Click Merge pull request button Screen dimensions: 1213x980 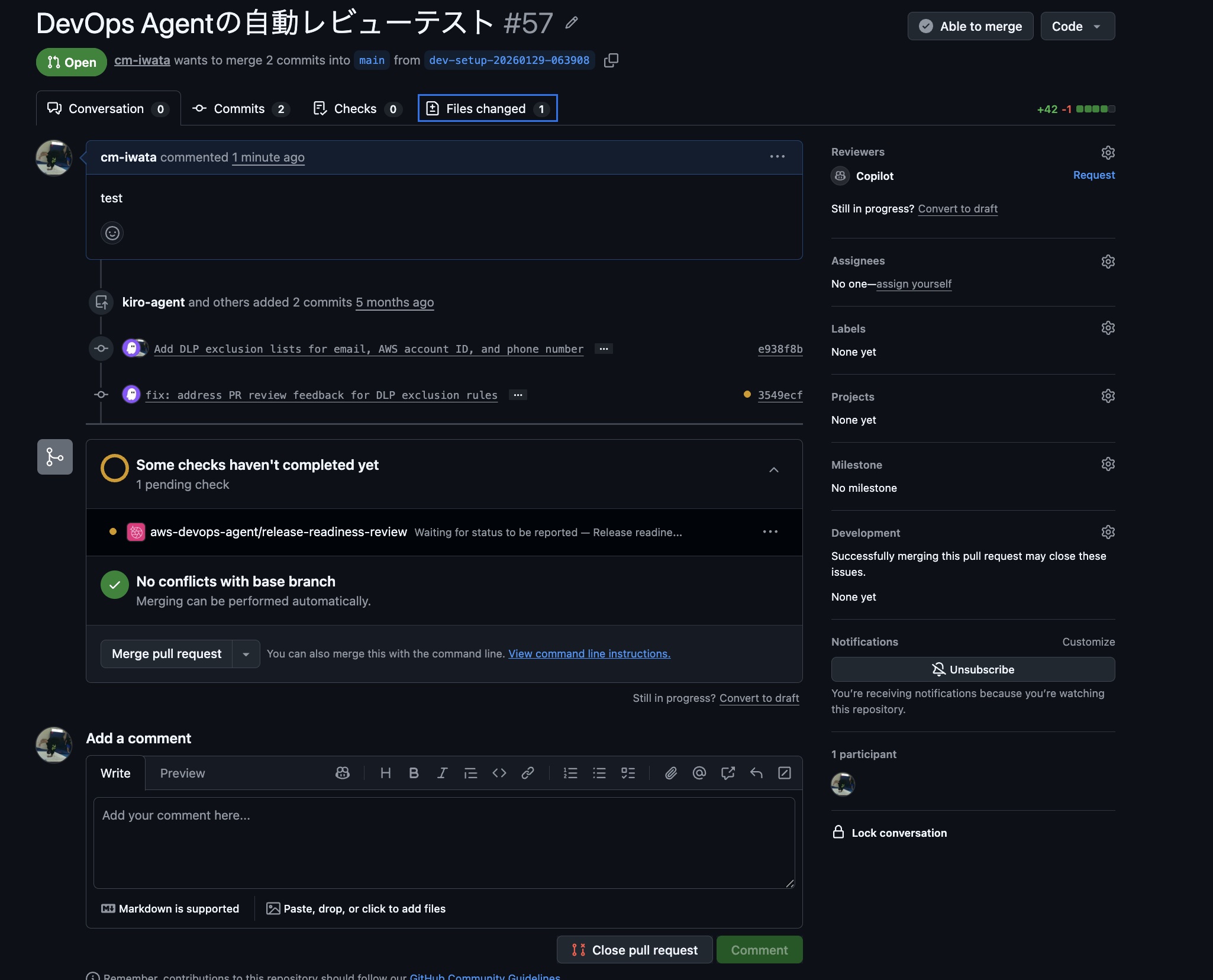(x=166, y=654)
